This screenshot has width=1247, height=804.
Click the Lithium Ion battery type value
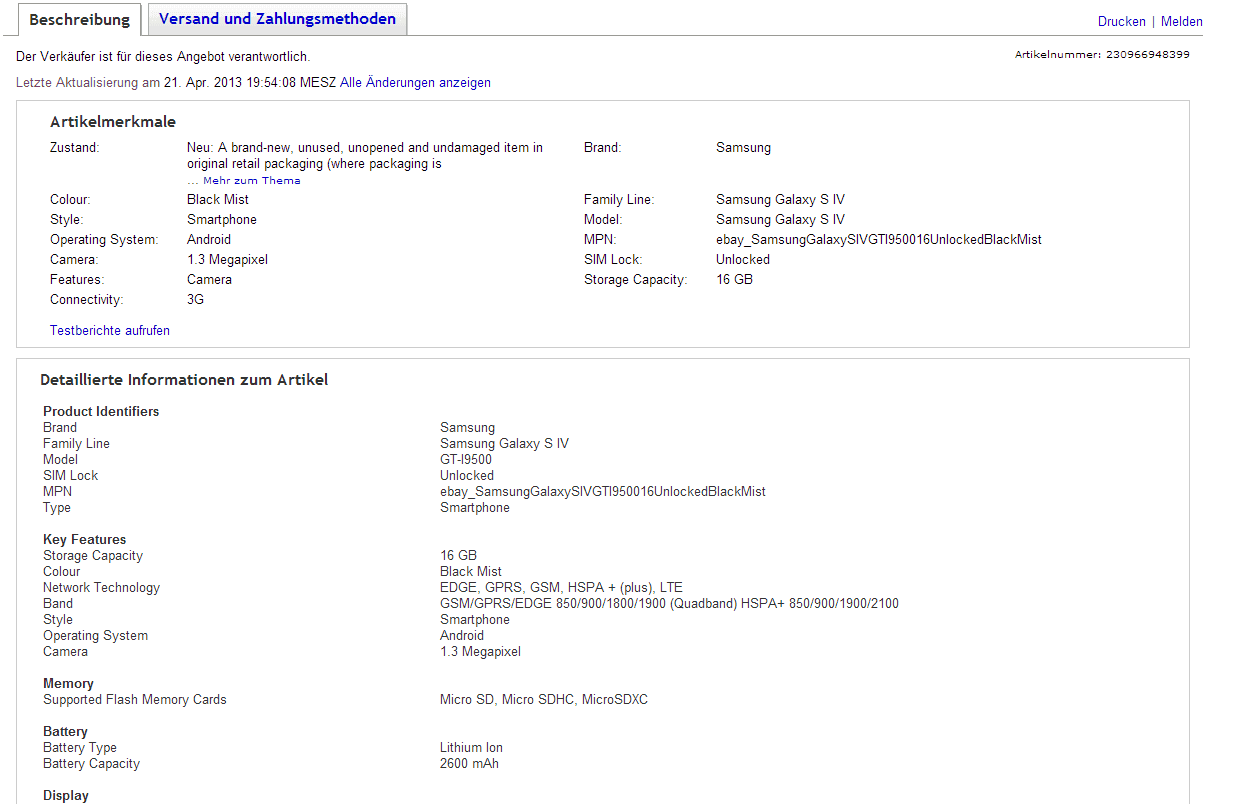coord(471,748)
